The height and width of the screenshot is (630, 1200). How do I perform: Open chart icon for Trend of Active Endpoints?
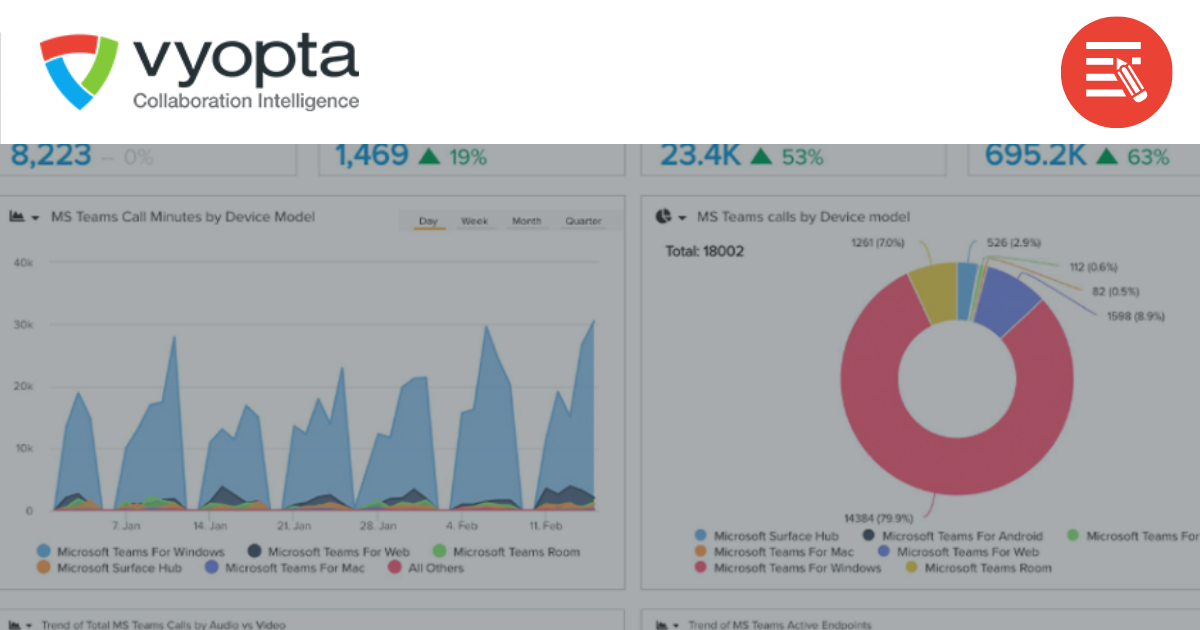click(x=663, y=624)
